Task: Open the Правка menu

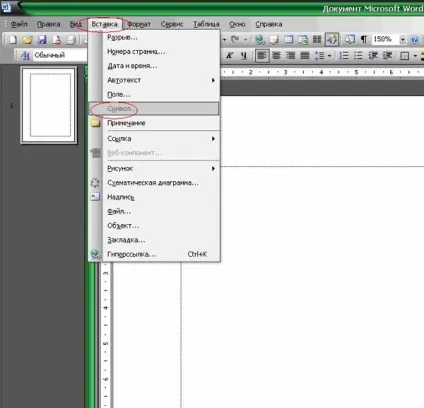Action: [49, 24]
